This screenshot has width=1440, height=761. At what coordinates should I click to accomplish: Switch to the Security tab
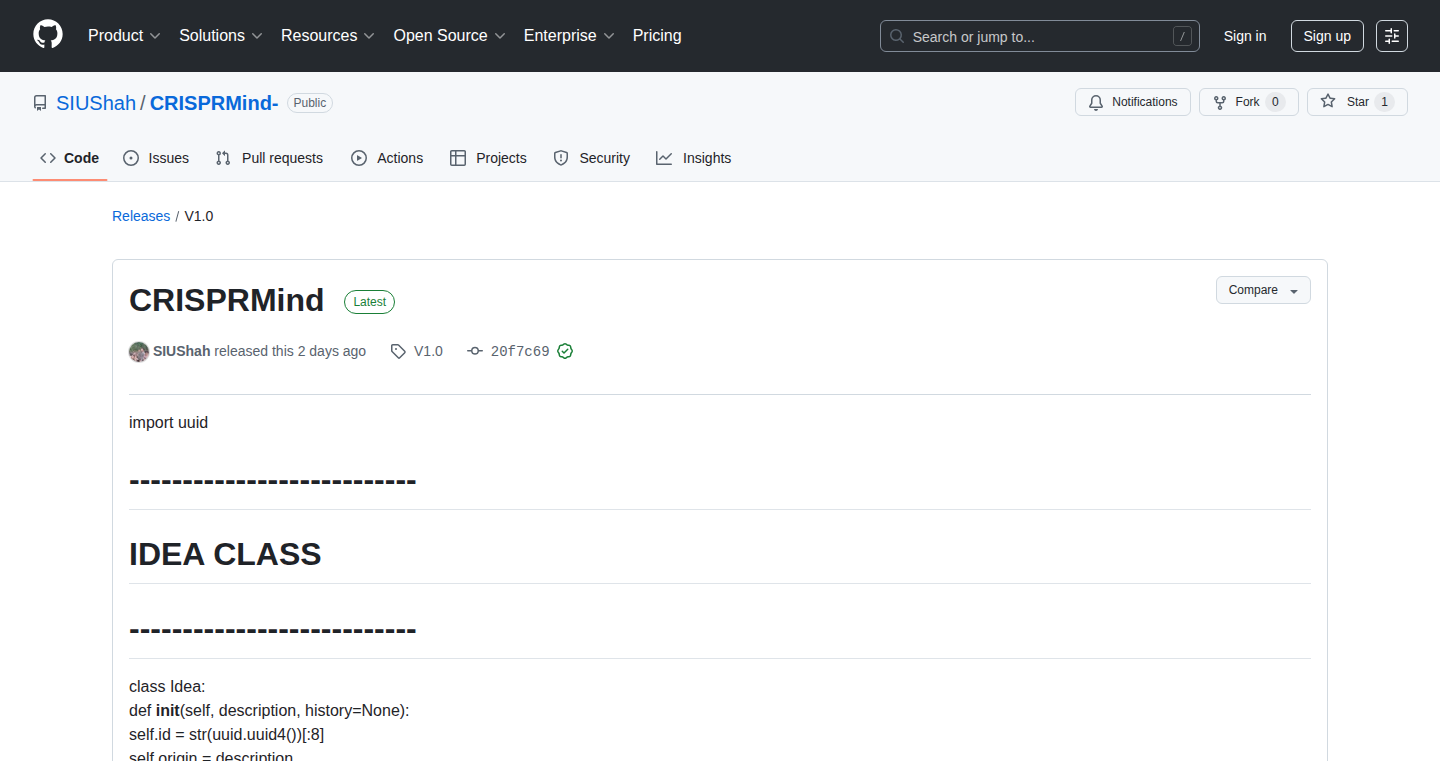[x=592, y=158]
